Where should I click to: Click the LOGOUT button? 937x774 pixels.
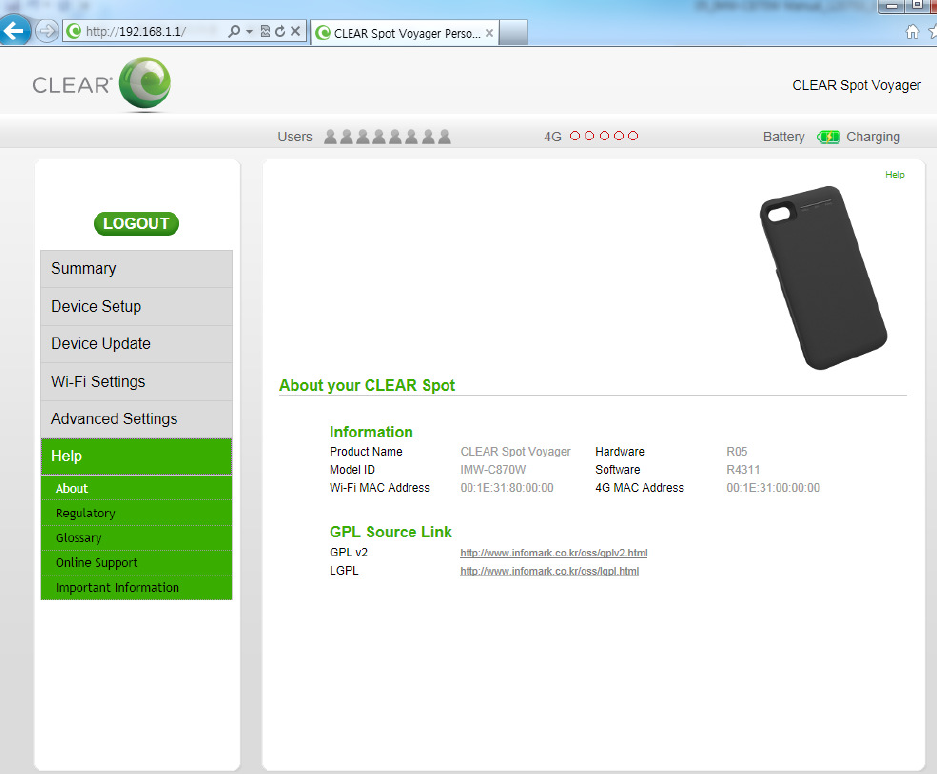click(136, 224)
